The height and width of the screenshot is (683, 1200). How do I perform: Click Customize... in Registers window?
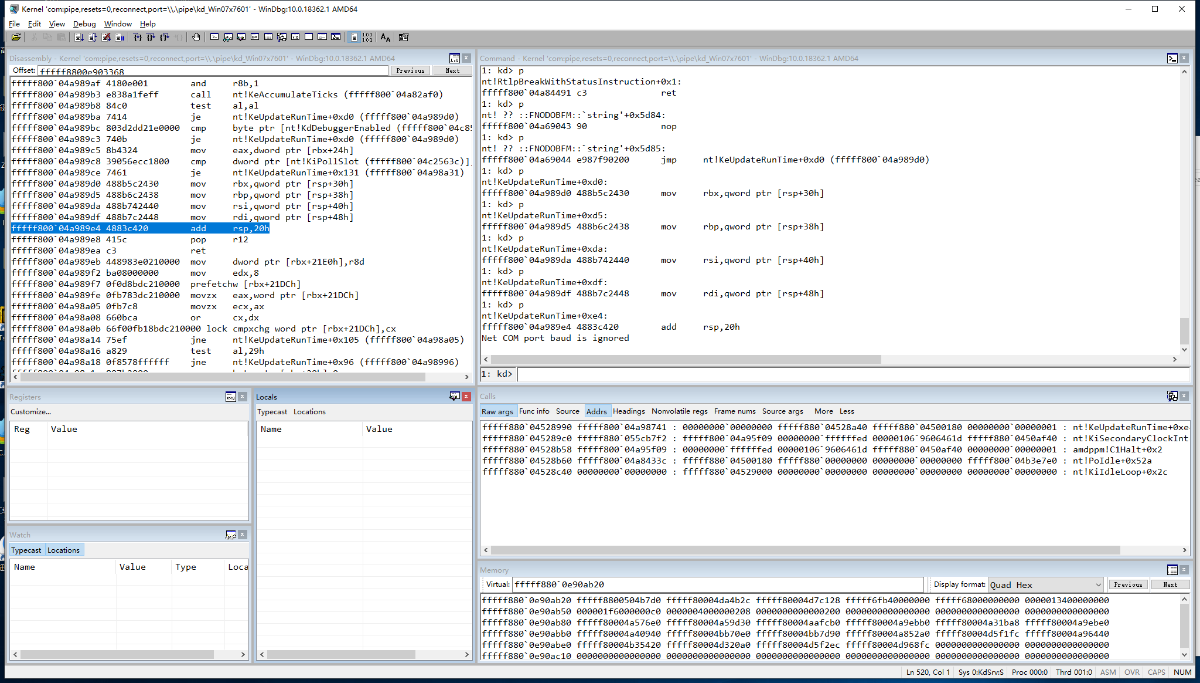point(30,411)
